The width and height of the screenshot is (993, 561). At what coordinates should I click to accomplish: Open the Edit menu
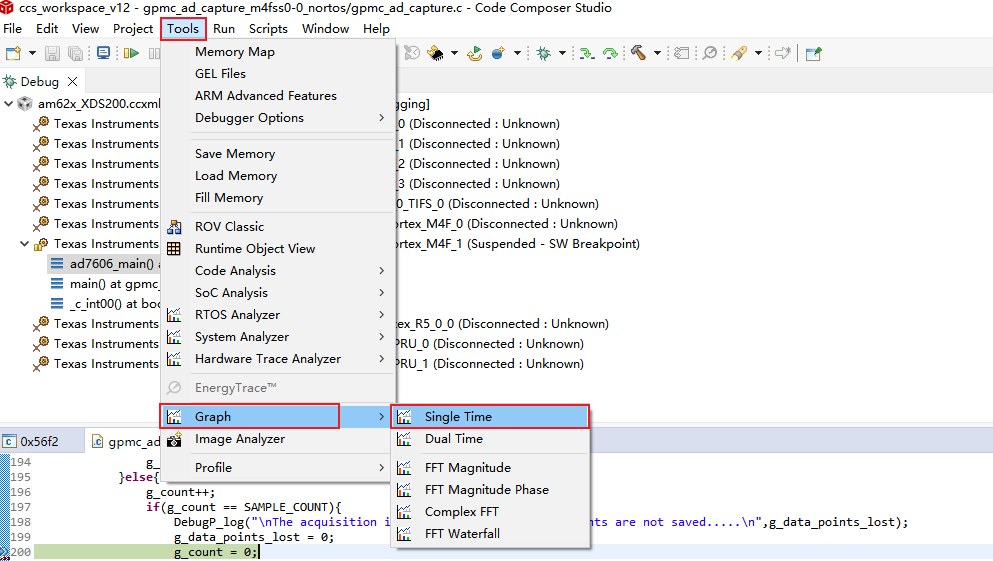(47, 29)
